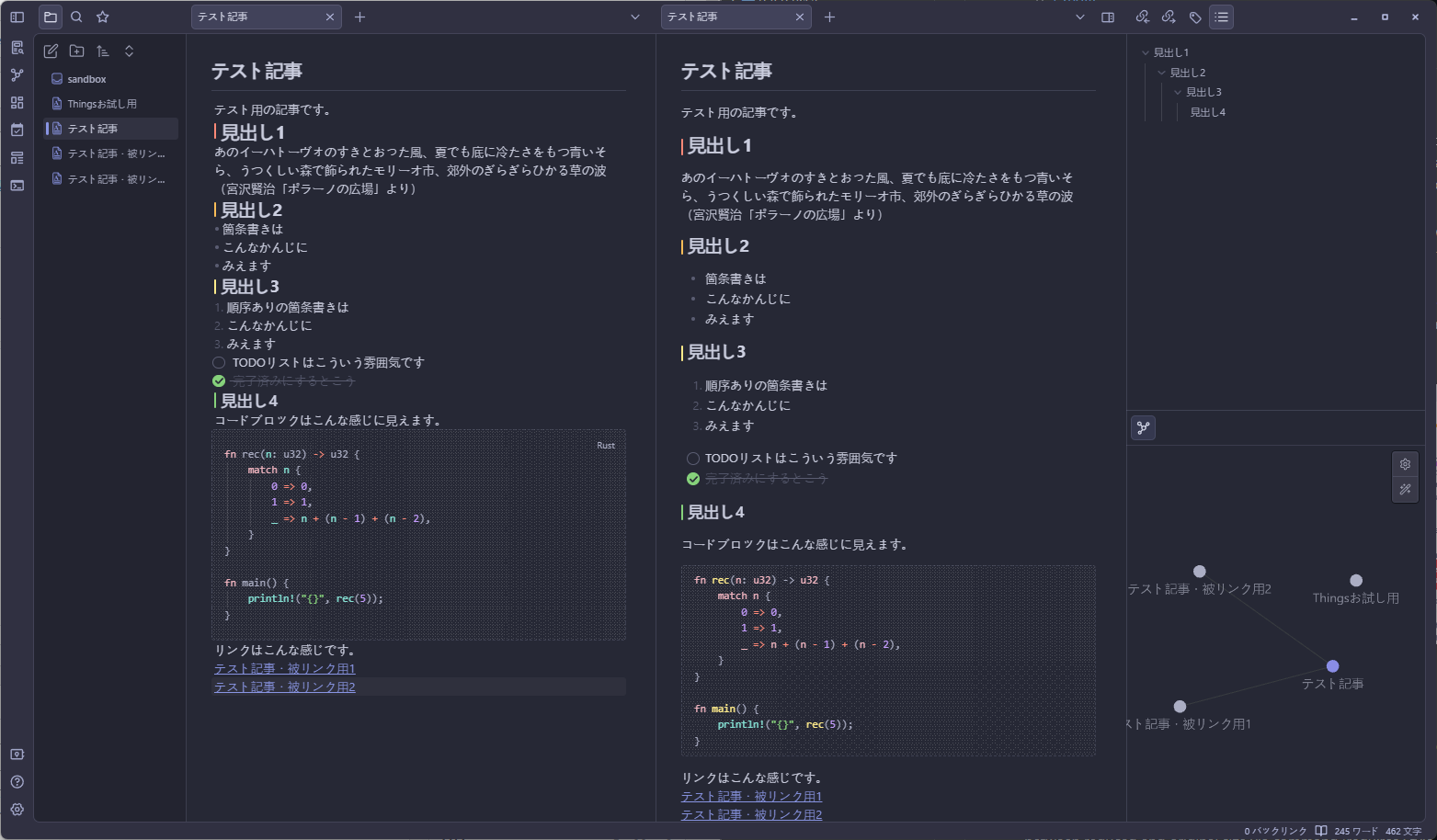Open the tag pane icon
The width and height of the screenshot is (1437, 840).
1195,17
